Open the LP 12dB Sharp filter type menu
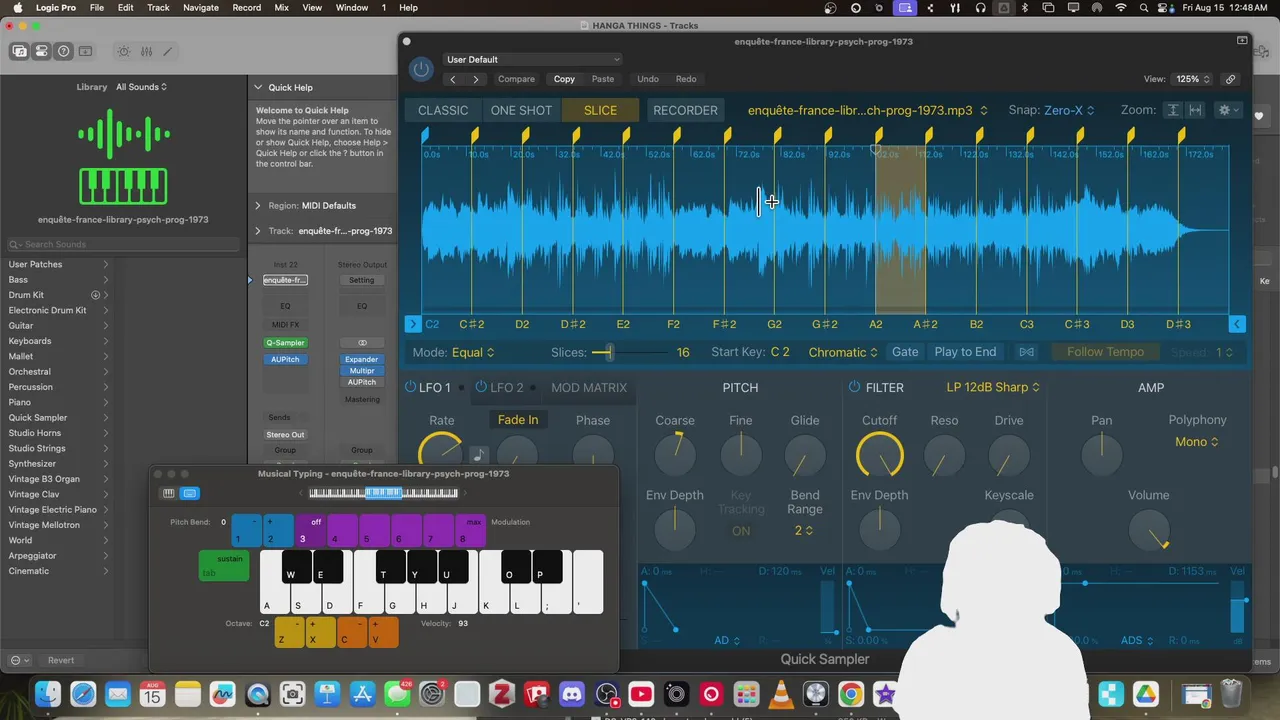Image resolution: width=1280 pixels, height=720 pixels. pyautogui.click(x=993, y=387)
